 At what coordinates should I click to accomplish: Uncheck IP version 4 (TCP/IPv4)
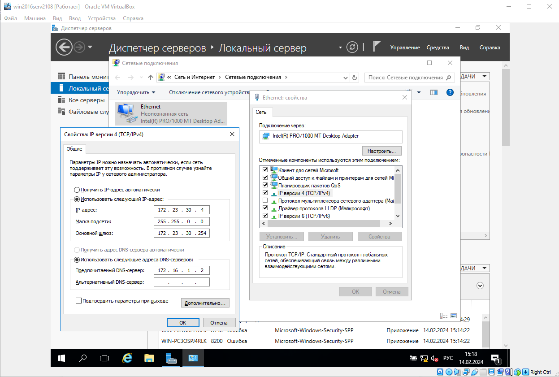click(265, 193)
